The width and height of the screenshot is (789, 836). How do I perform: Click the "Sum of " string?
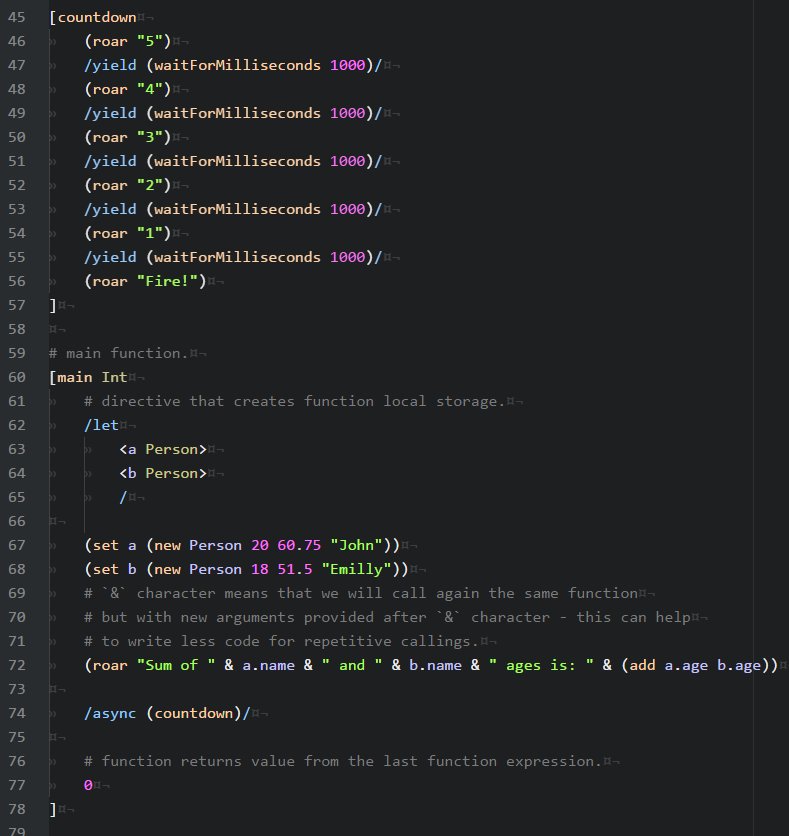pos(176,665)
